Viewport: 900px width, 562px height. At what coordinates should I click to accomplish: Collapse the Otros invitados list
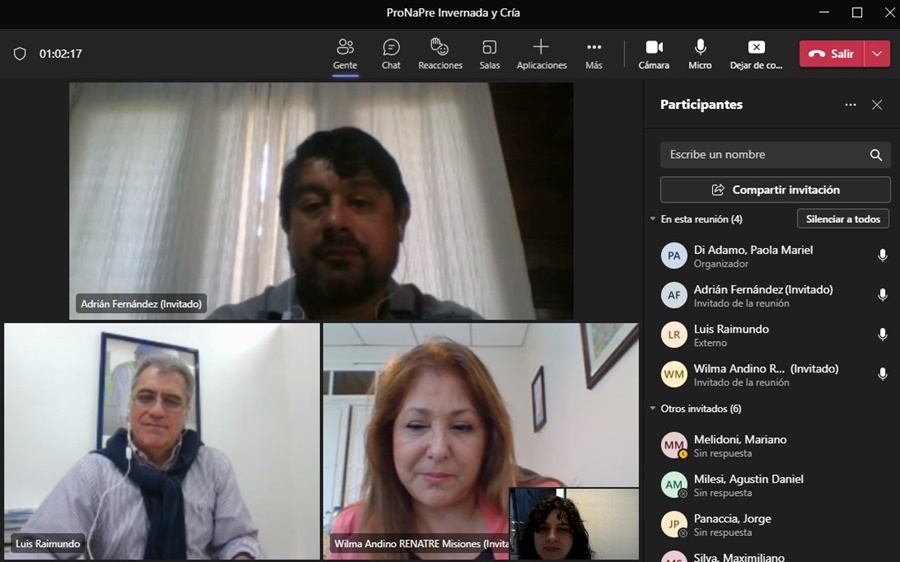coord(653,409)
